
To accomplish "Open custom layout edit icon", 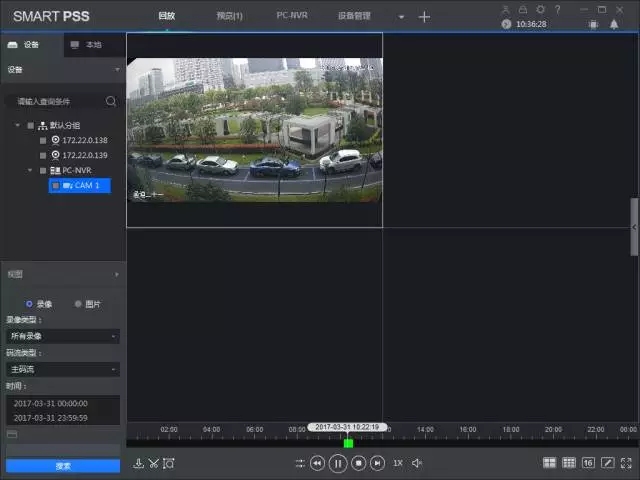I will 608,462.
